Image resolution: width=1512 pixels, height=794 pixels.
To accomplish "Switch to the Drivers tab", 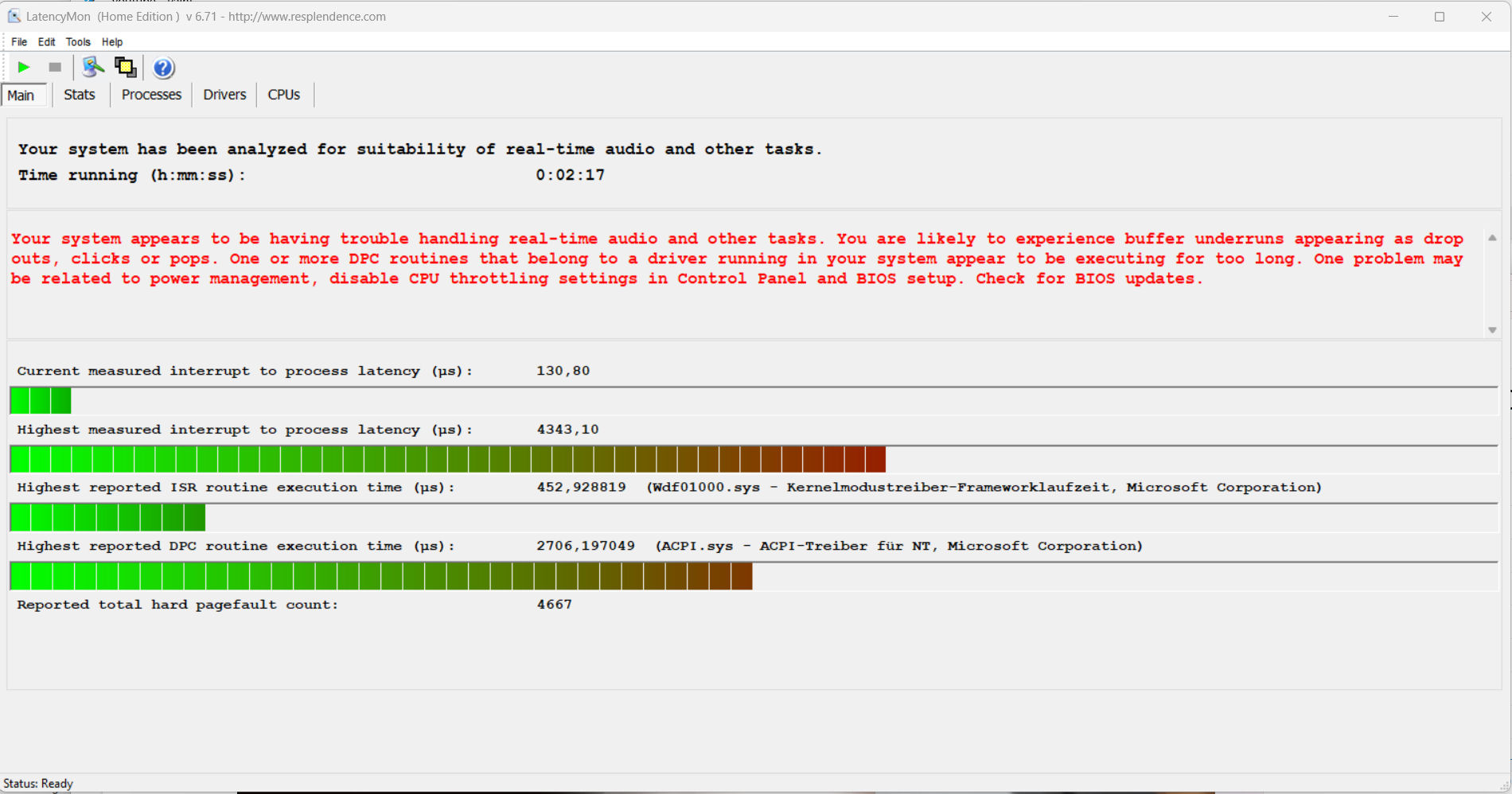I will pyautogui.click(x=224, y=95).
